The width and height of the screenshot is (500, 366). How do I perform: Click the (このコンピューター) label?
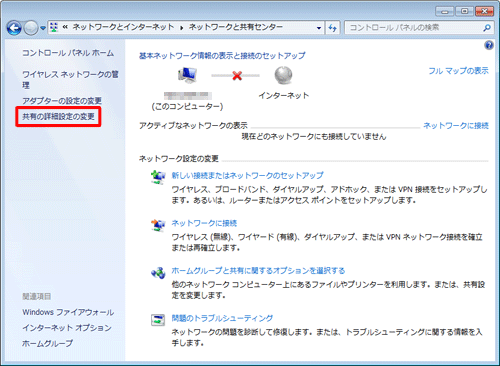[187, 106]
